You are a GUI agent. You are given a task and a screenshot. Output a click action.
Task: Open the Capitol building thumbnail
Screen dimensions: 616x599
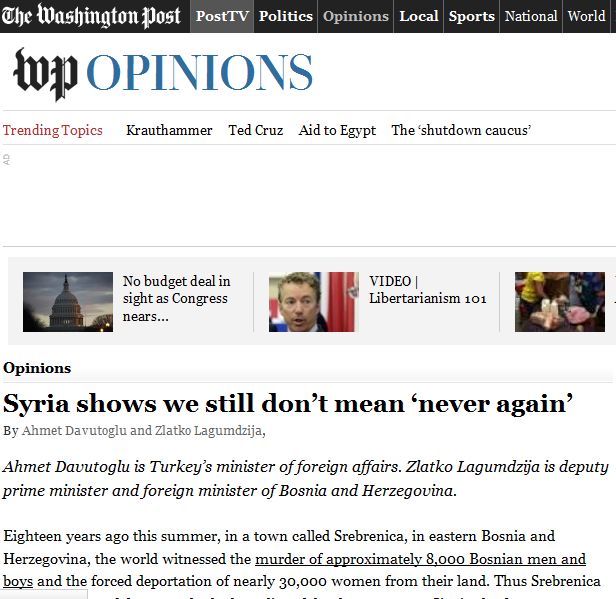coord(68,302)
